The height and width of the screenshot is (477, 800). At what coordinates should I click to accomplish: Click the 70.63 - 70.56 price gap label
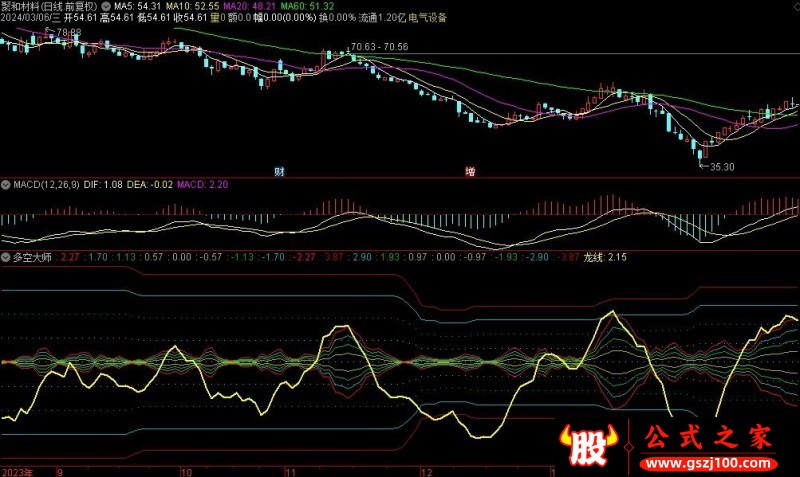point(379,47)
